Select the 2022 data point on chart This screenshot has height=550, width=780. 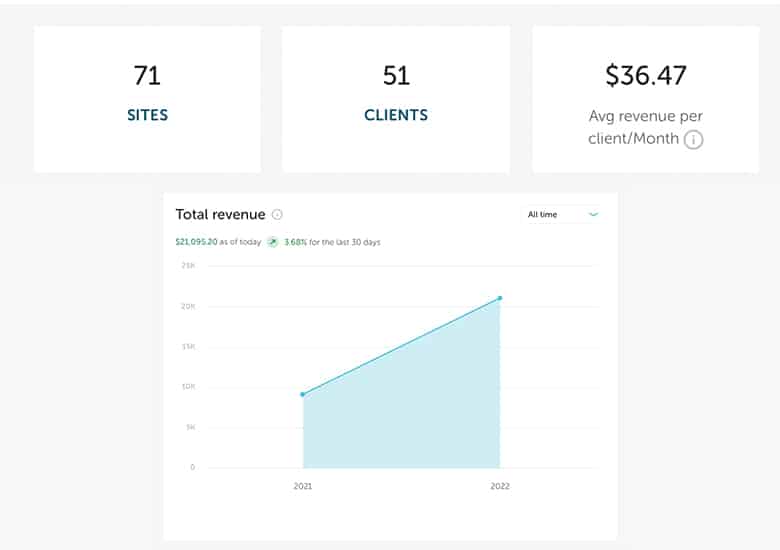[x=500, y=298]
